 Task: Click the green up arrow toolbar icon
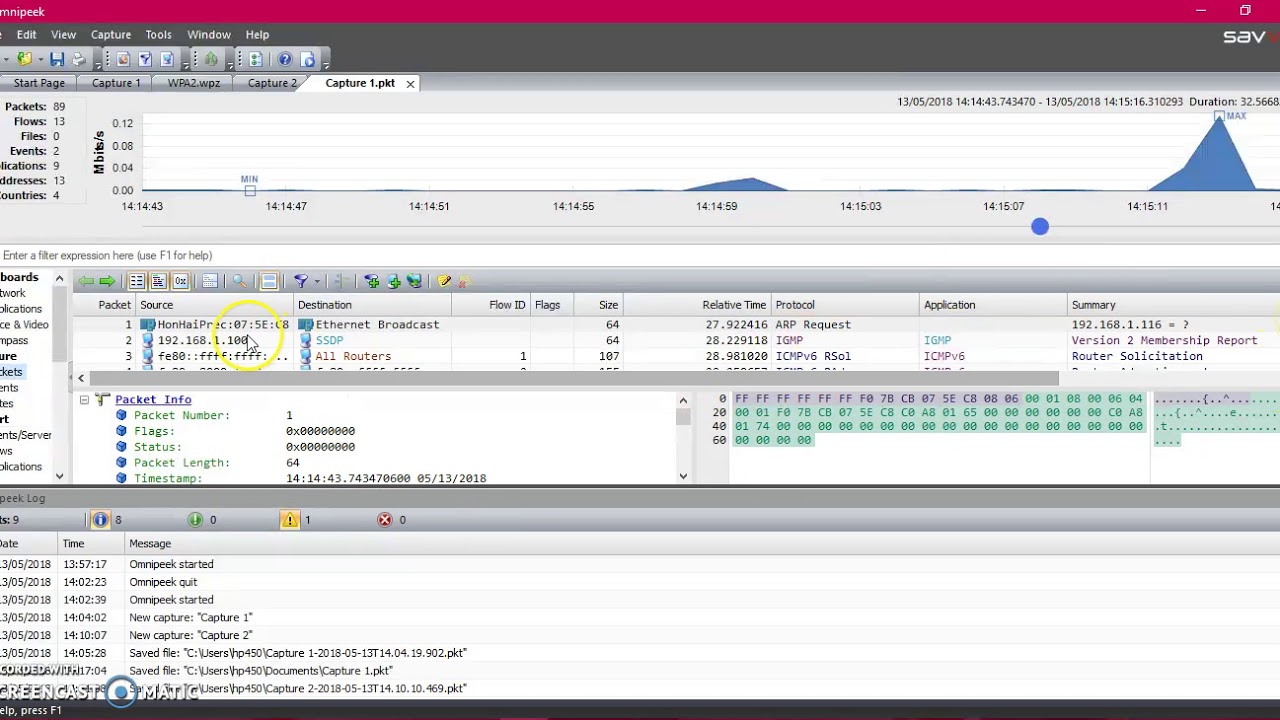[x=211, y=60]
